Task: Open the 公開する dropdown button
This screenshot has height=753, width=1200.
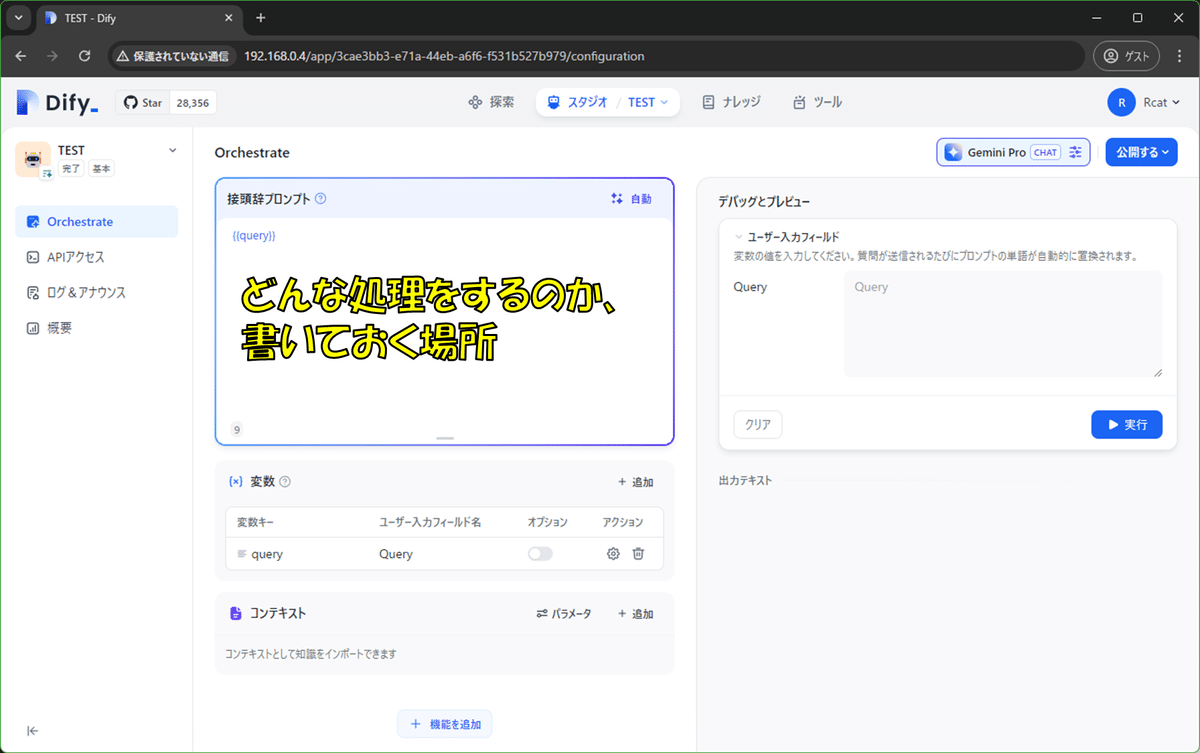Action: (x=1141, y=151)
